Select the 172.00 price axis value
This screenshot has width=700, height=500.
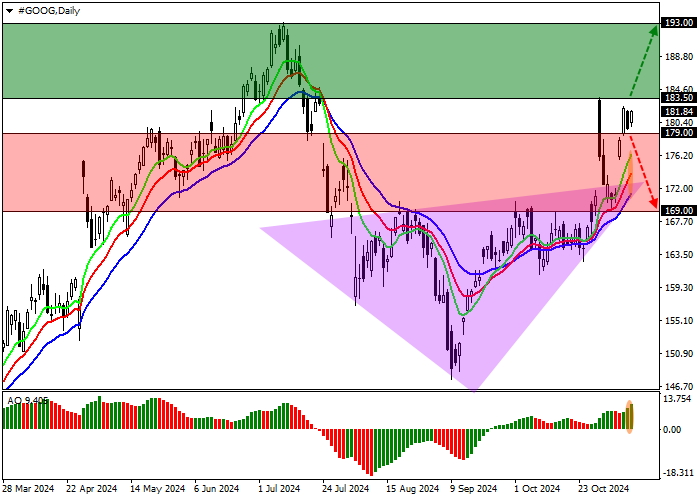coord(679,188)
